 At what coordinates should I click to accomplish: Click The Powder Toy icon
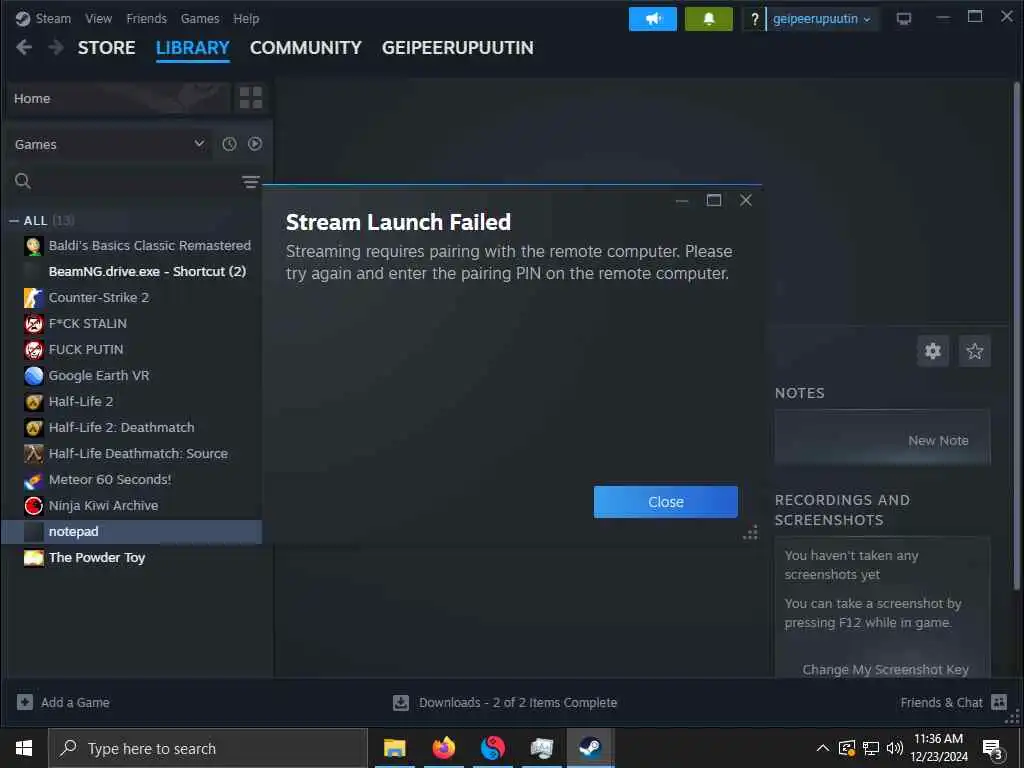click(x=34, y=558)
